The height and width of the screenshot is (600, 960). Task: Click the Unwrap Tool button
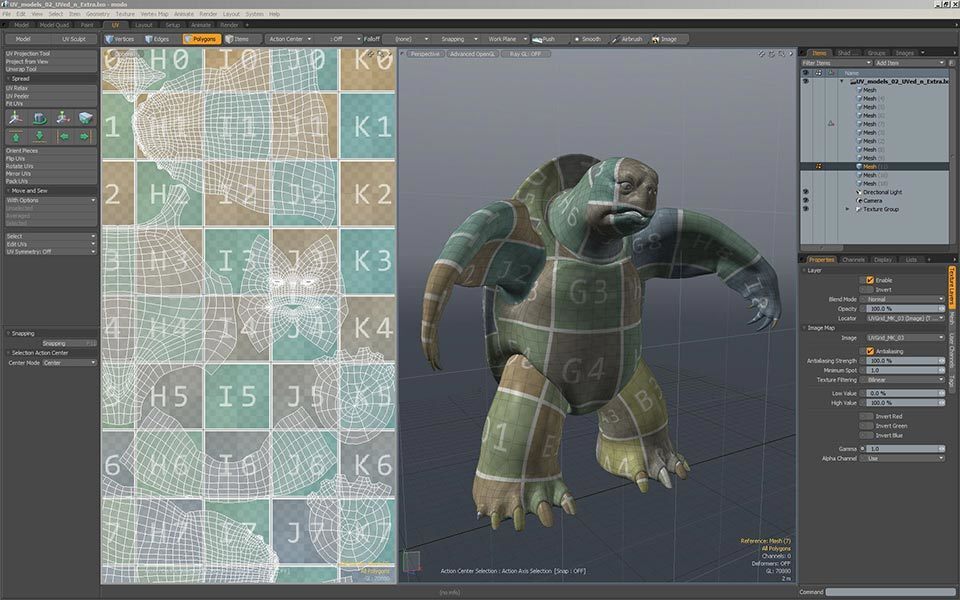pyautogui.click(x=50, y=69)
